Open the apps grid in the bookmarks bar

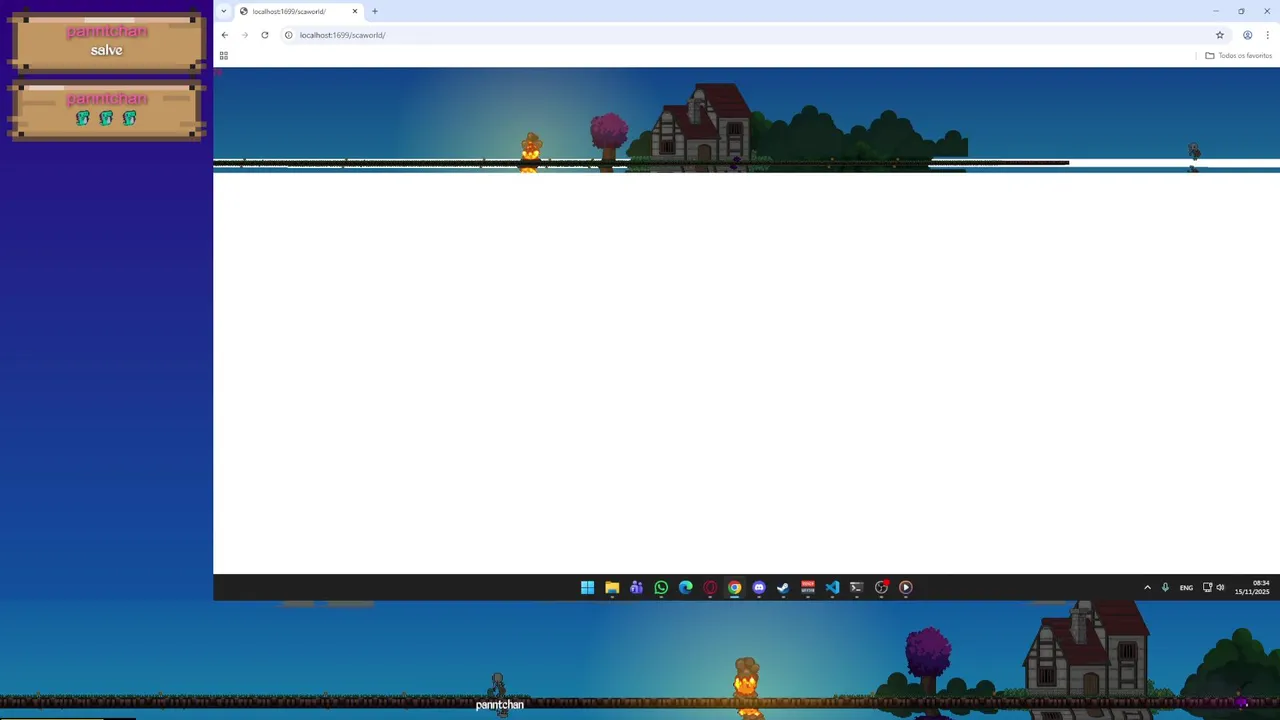223,56
